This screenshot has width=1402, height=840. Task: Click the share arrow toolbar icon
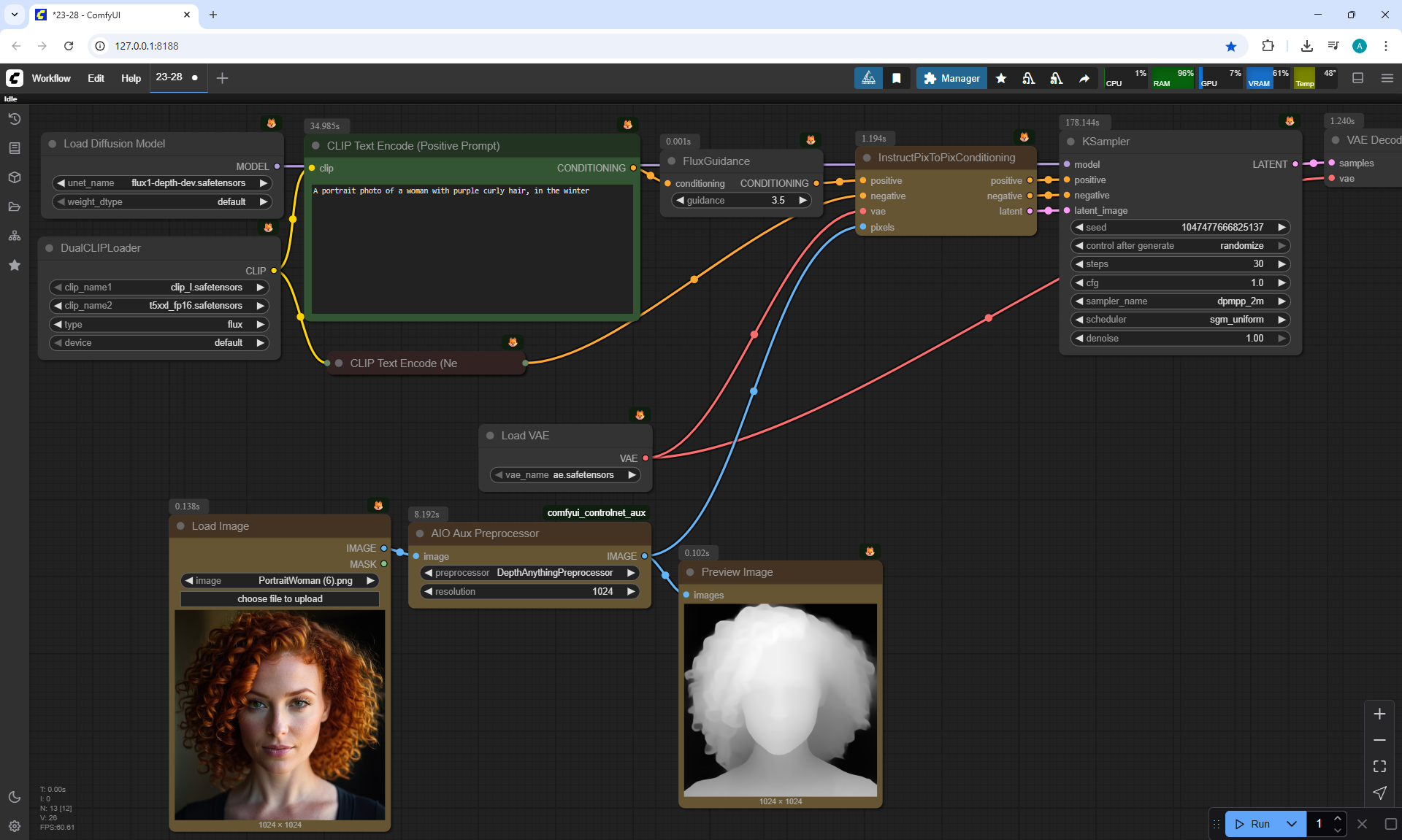pos(1084,78)
